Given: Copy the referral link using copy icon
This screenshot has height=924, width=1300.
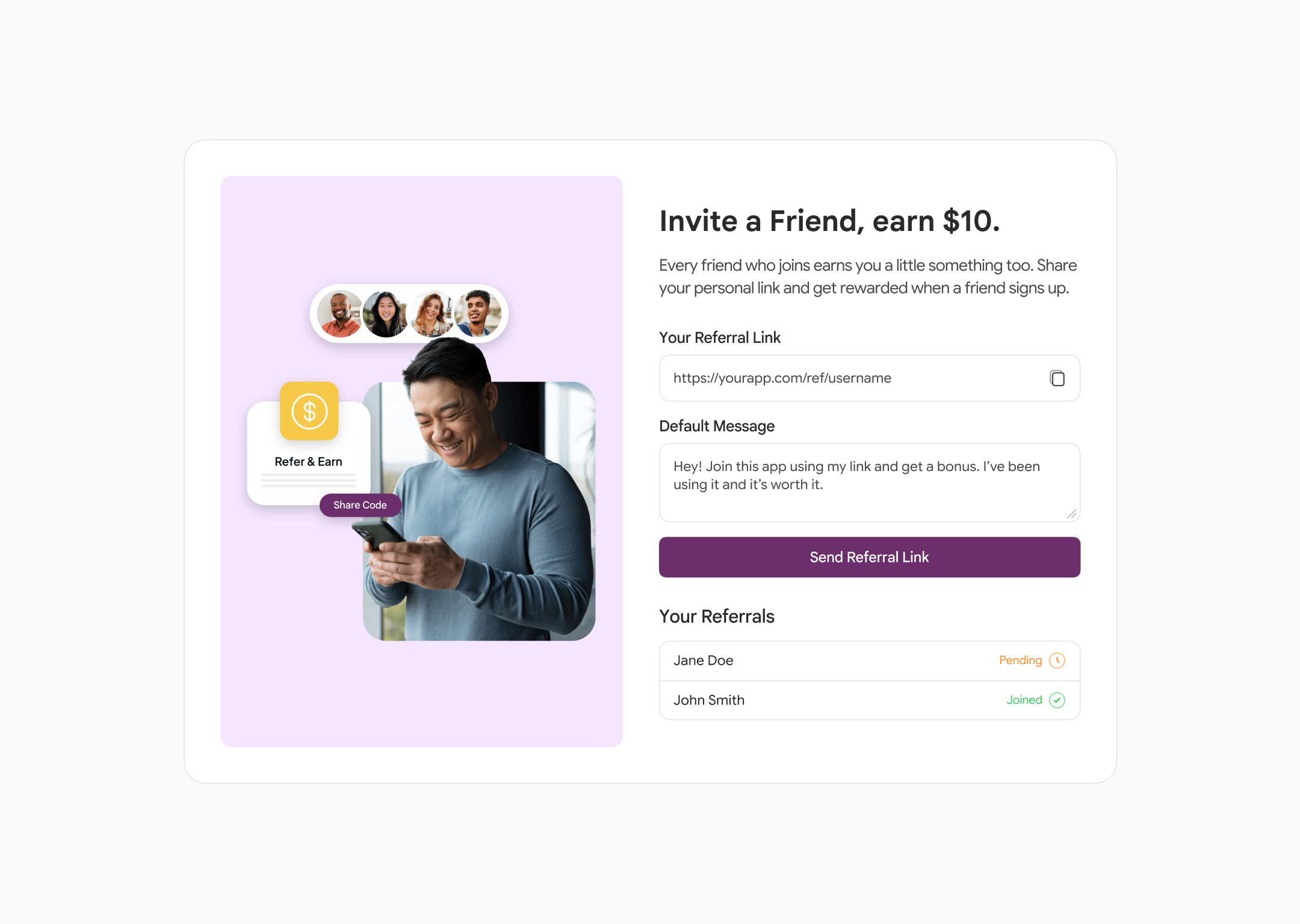Looking at the screenshot, I should [x=1057, y=378].
